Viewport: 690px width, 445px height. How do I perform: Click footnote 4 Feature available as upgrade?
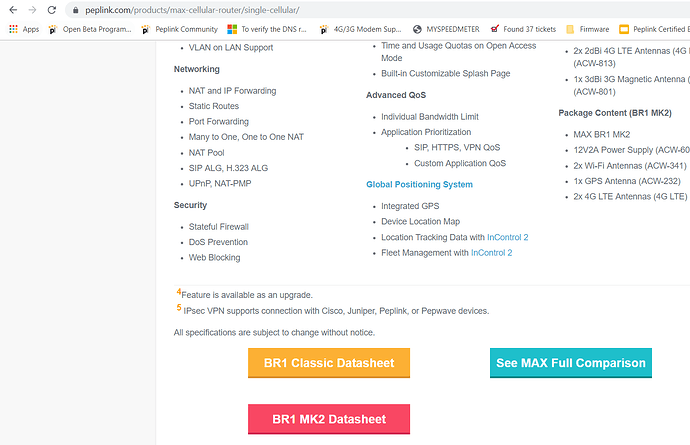pos(245,294)
